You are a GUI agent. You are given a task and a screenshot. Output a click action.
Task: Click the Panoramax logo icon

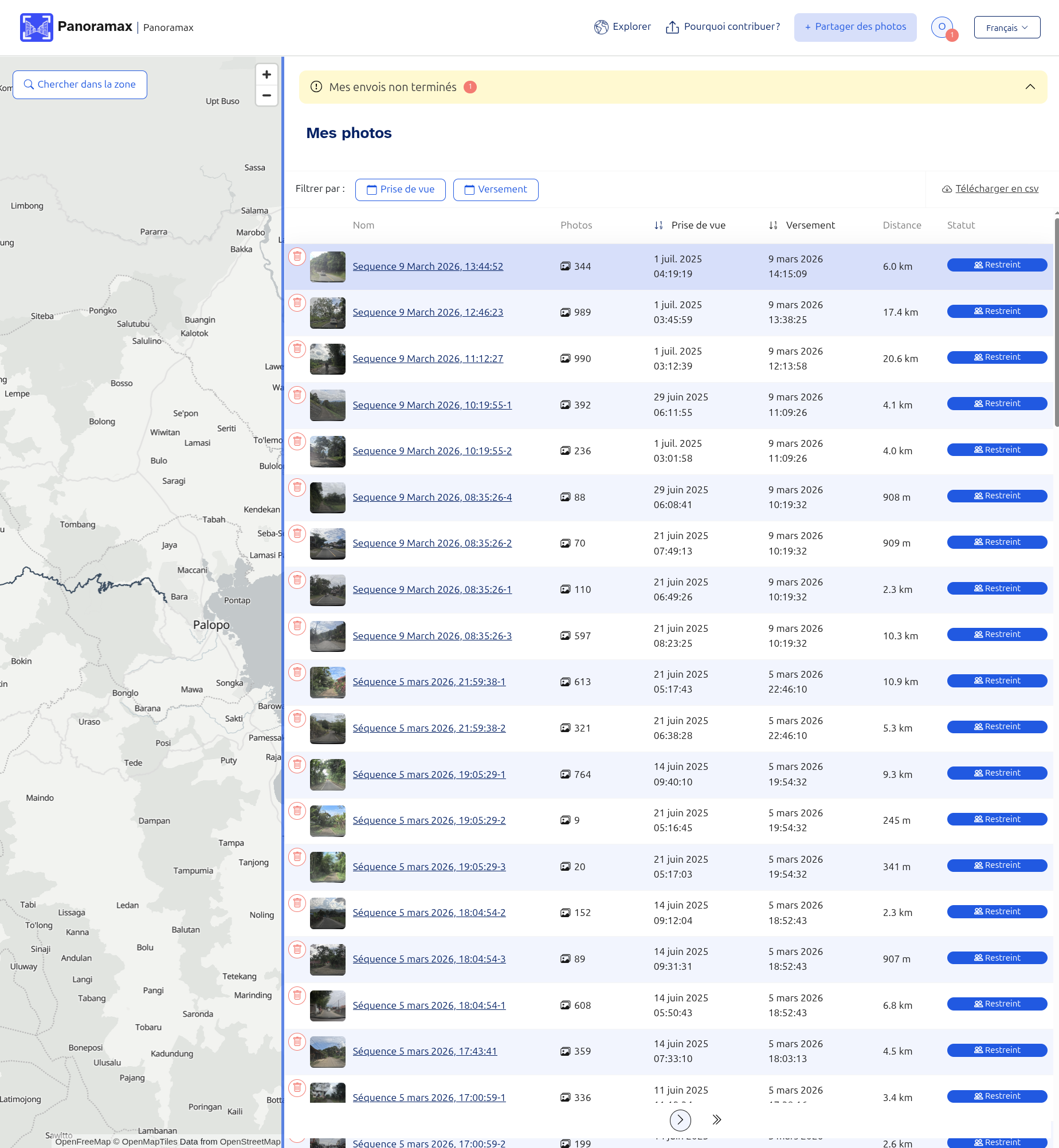coord(36,27)
